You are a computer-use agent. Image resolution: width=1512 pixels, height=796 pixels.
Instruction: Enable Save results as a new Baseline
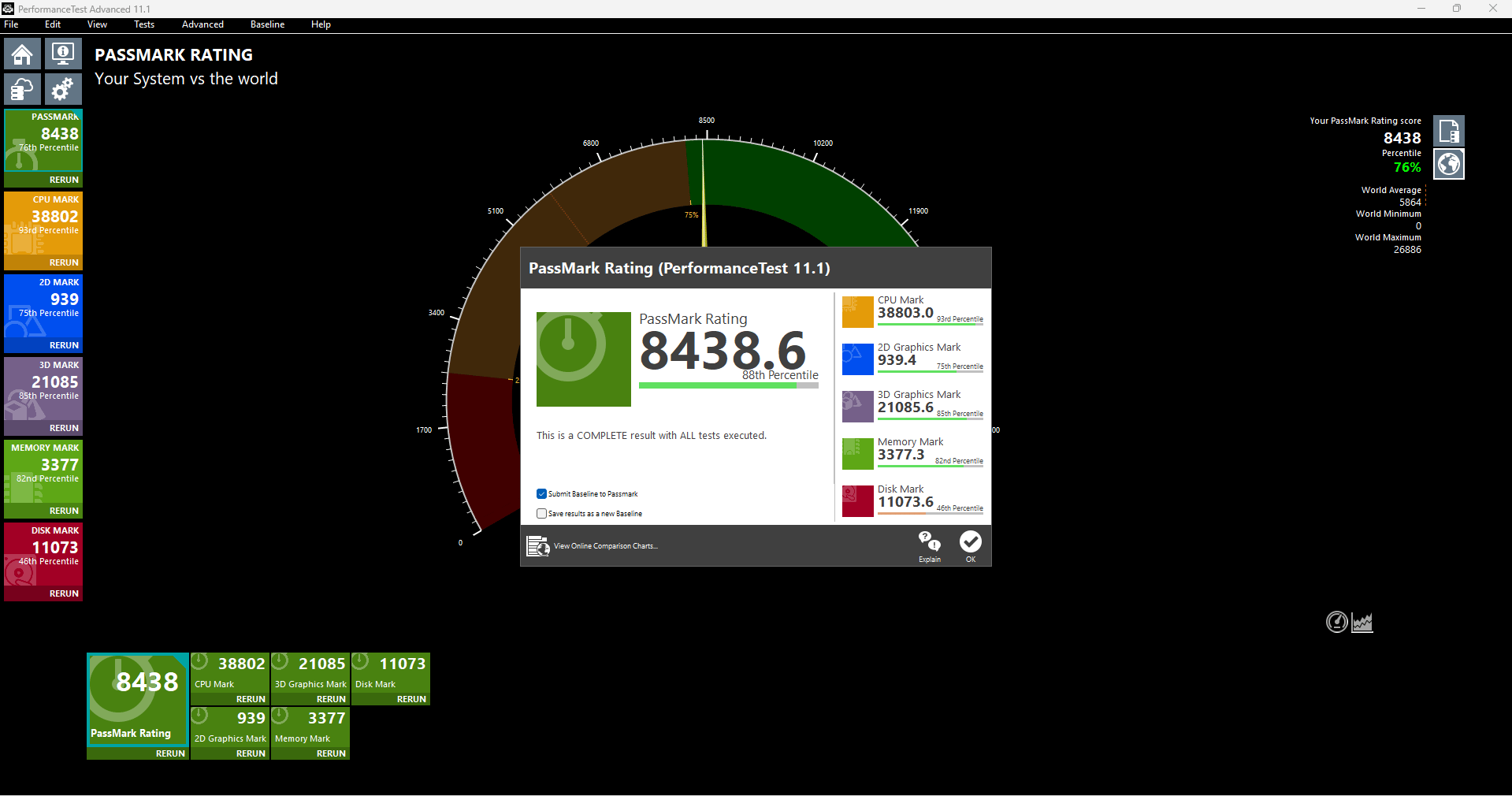(x=541, y=514)
